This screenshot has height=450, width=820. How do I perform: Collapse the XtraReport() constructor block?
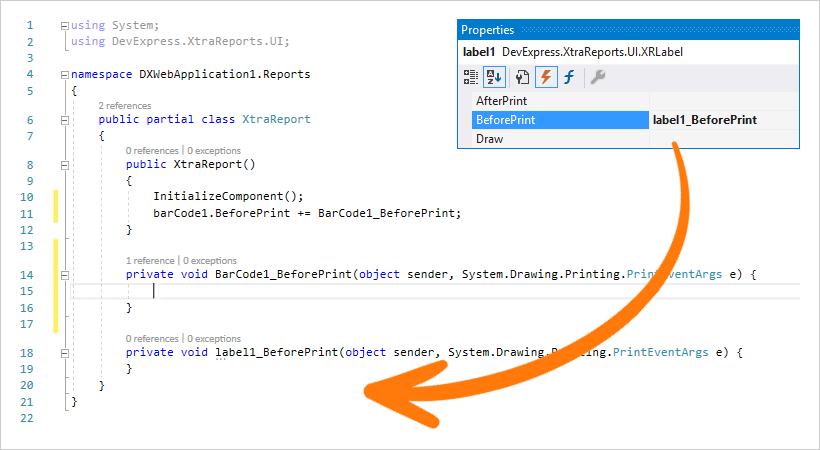(x=64, y=165)
